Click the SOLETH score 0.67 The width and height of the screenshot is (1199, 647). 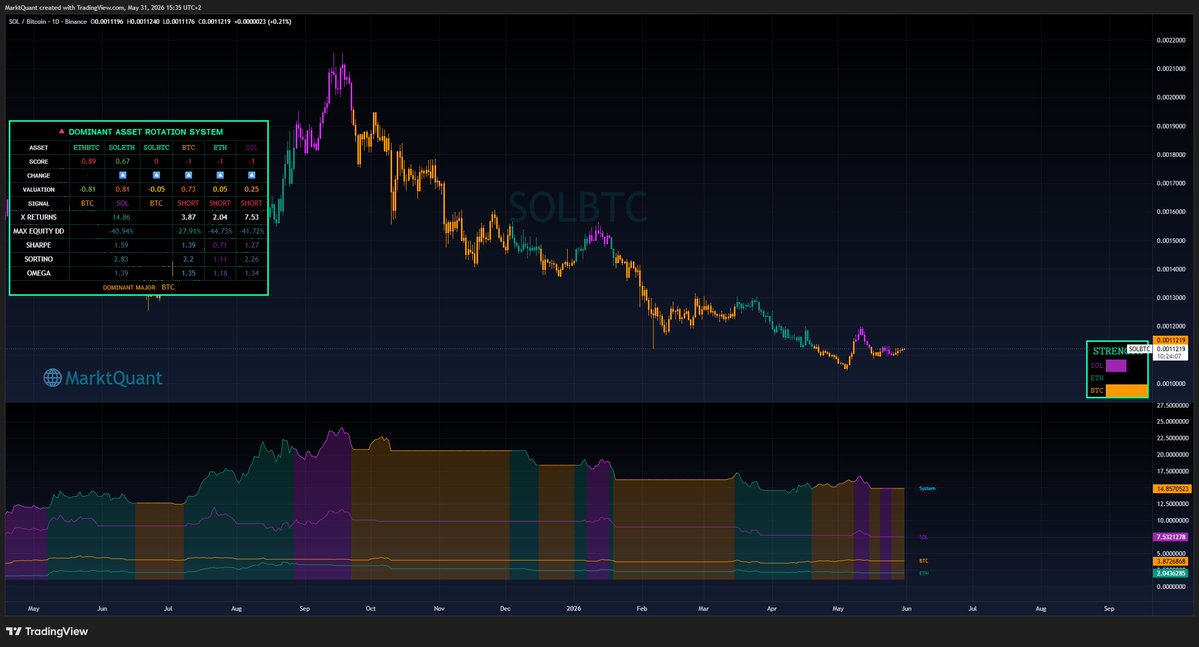pyautogui.click(x=122, y=161)
